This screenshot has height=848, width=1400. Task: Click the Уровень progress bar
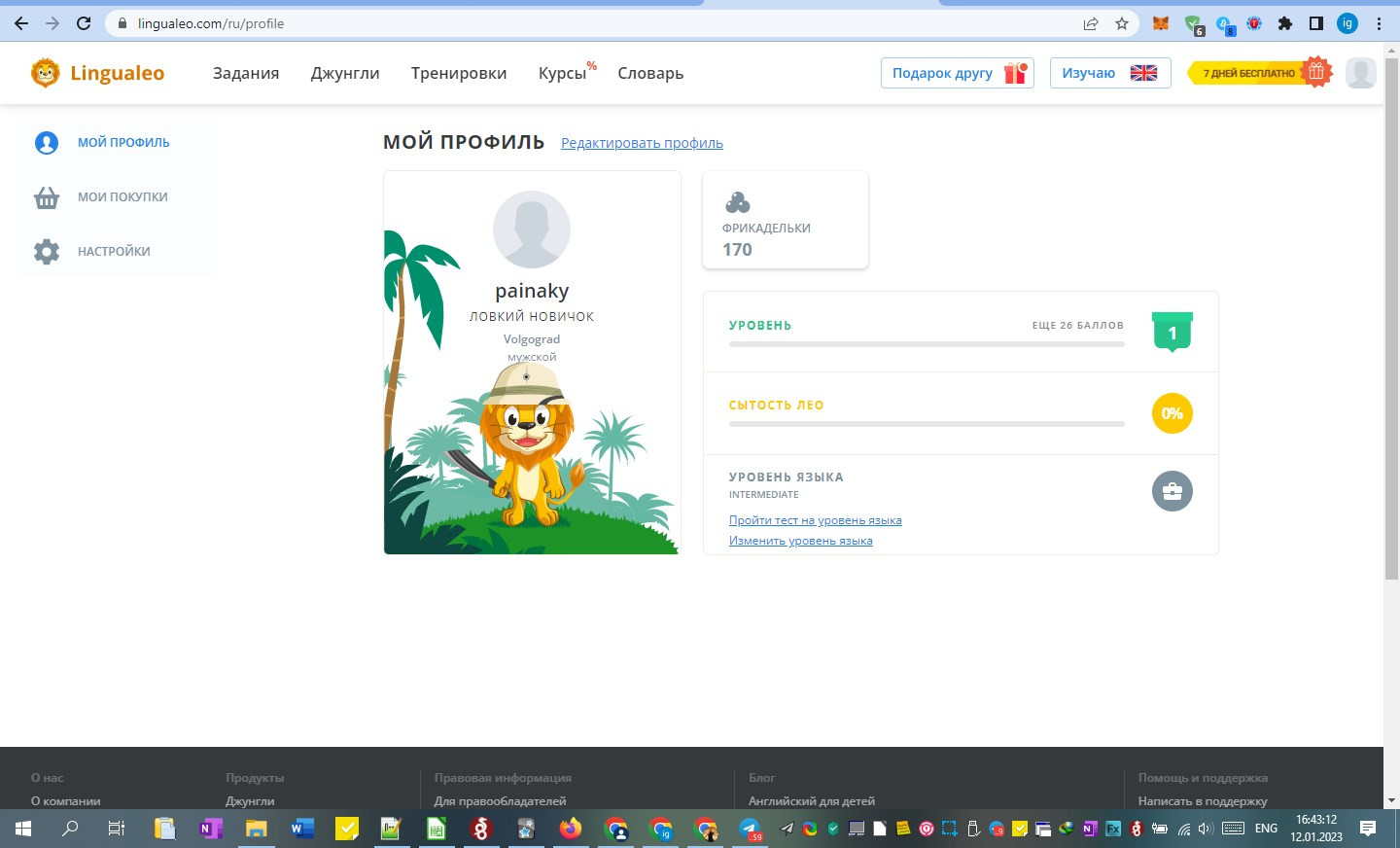point(927,344)
